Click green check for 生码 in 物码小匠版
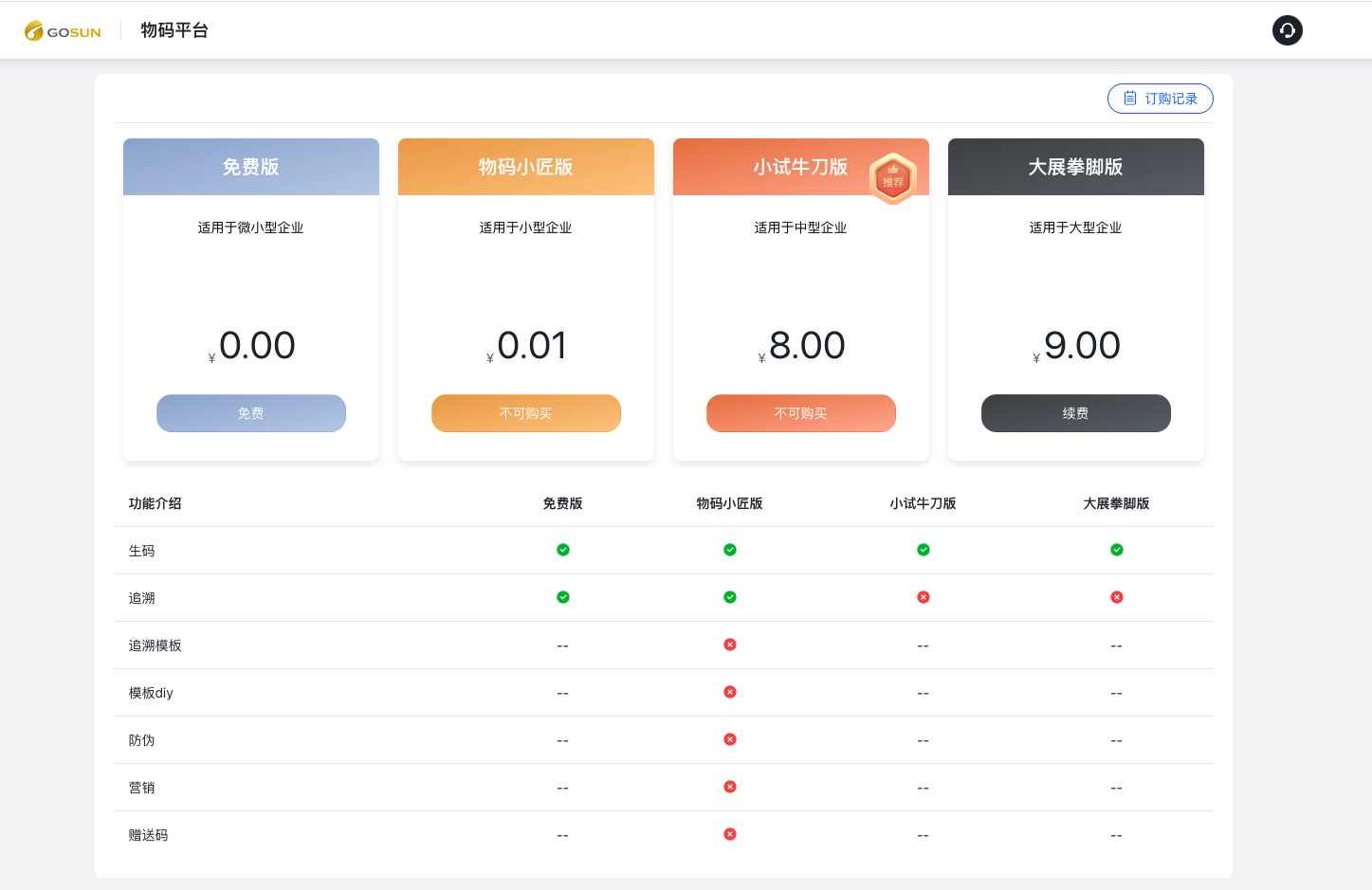Viewport: 1372px width, 890px height. click(730, 550)
